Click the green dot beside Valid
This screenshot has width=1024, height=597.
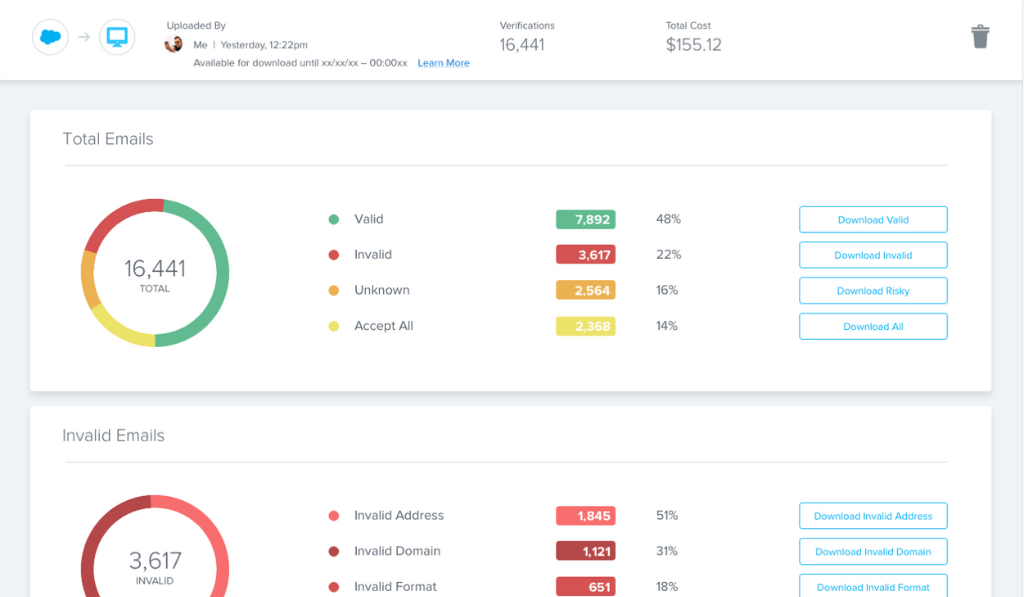coord(334,219)
